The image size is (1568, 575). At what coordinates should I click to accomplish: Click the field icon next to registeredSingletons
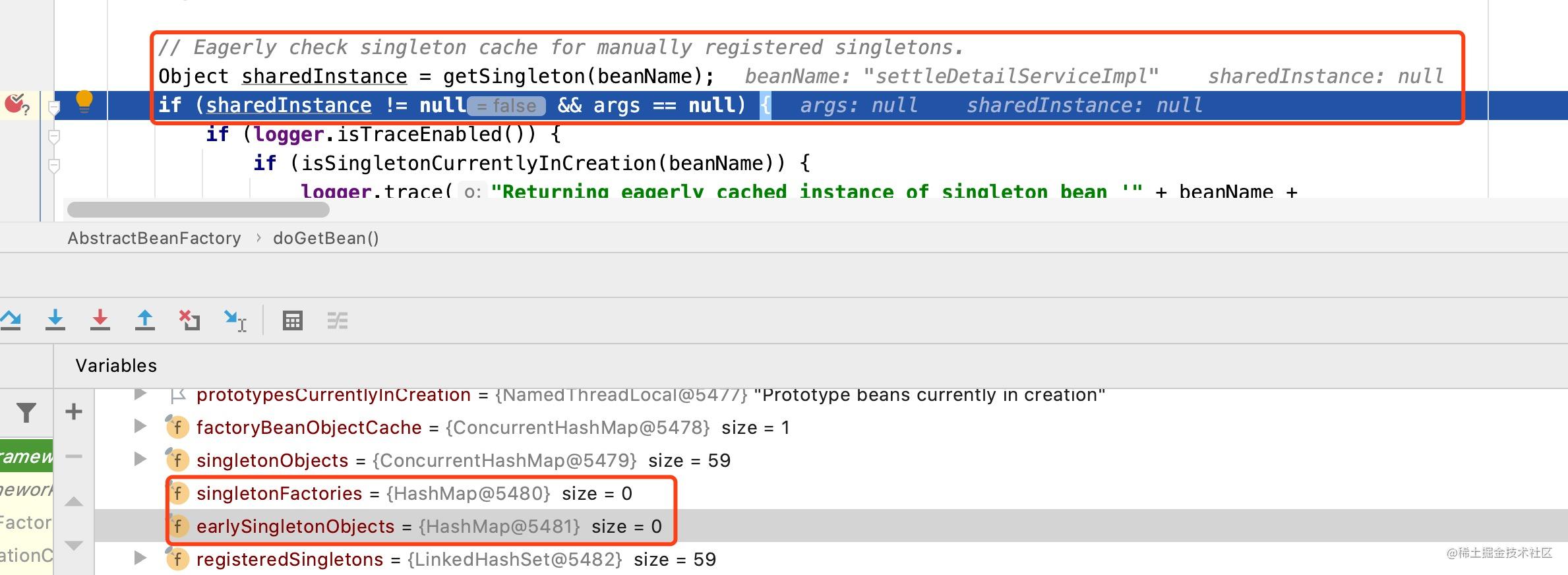click(x=177, y=559)
